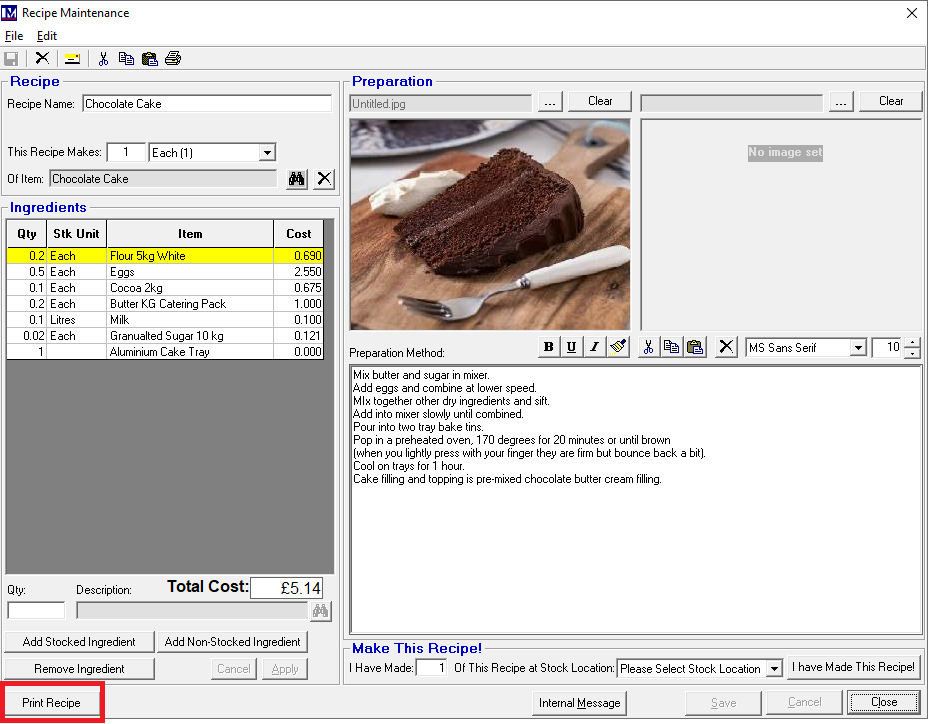Toggle bold formatting for preparation text
This screenshot has height=724, width=929.
tap(548, 347)
